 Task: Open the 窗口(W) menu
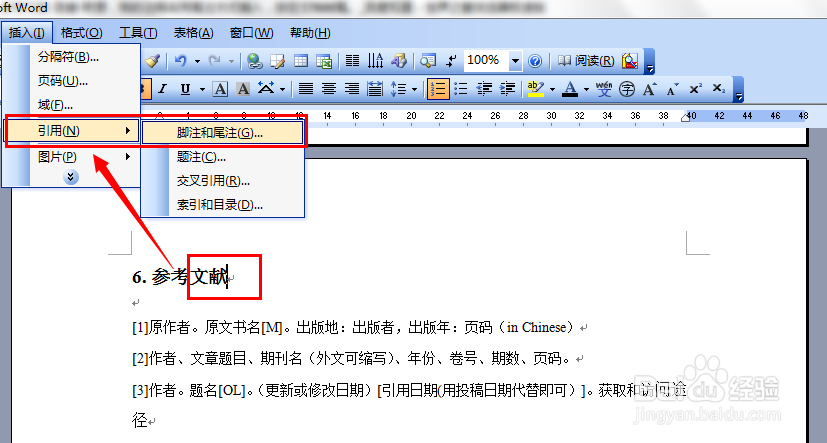coord(252,33)
